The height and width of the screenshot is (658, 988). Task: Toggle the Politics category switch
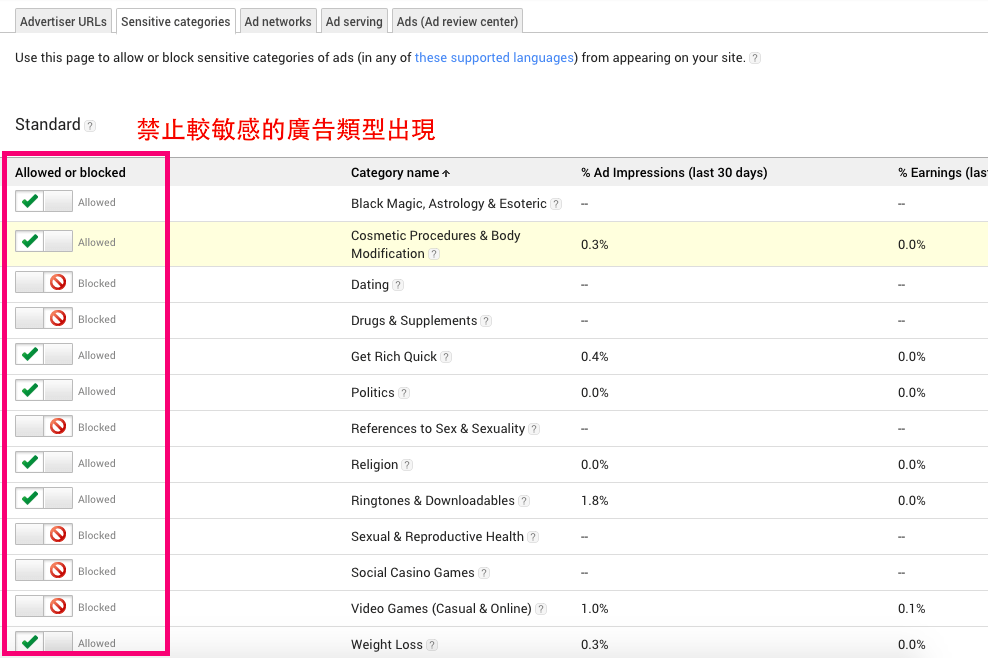point(44,390)
